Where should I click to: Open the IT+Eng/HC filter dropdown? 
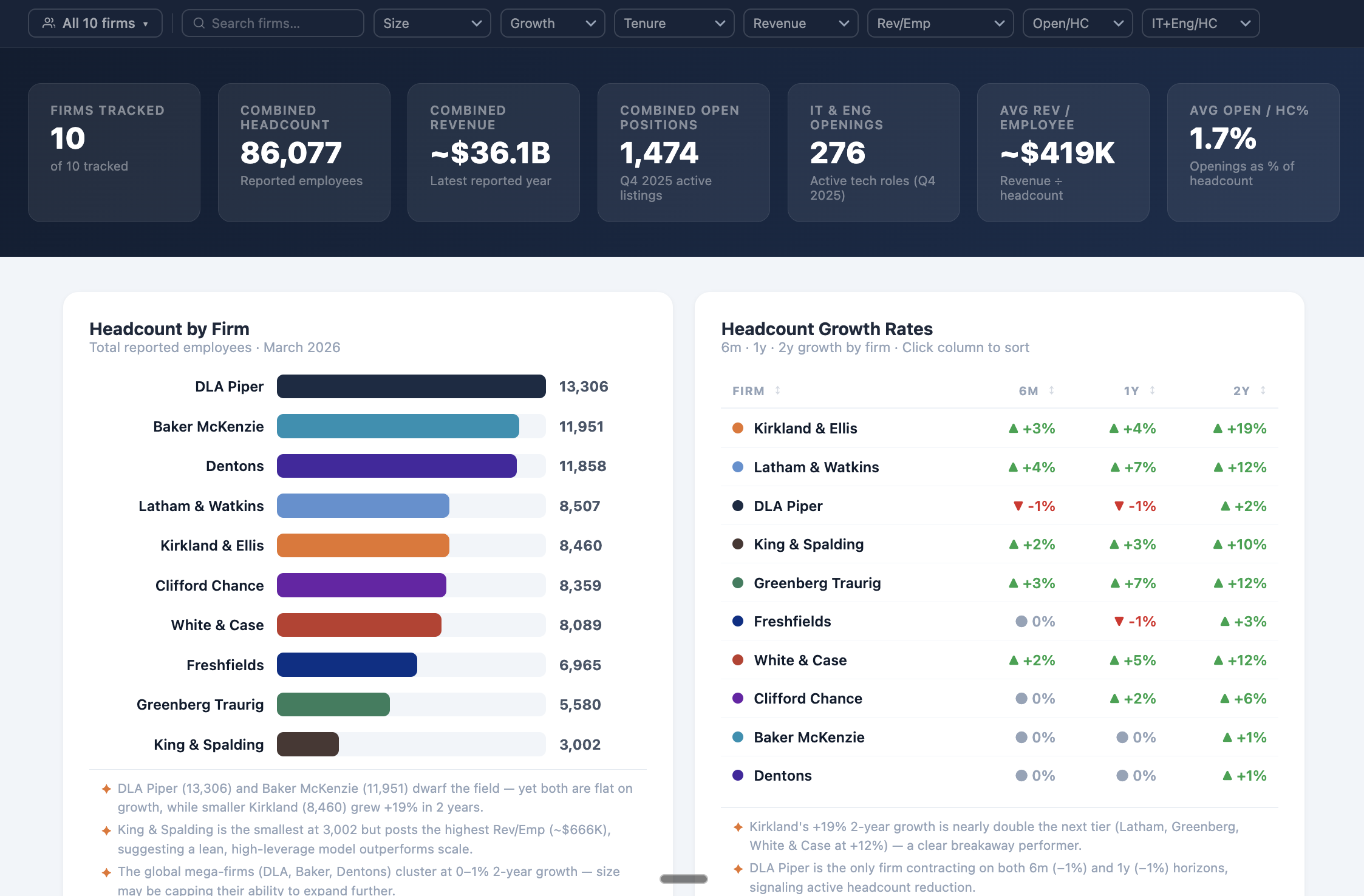coord(1200,23)
